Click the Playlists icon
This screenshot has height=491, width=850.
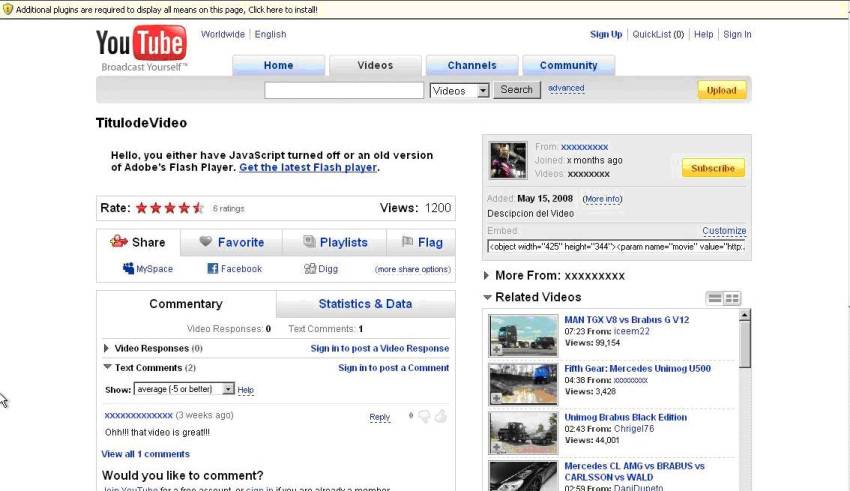tap(309, 241)
